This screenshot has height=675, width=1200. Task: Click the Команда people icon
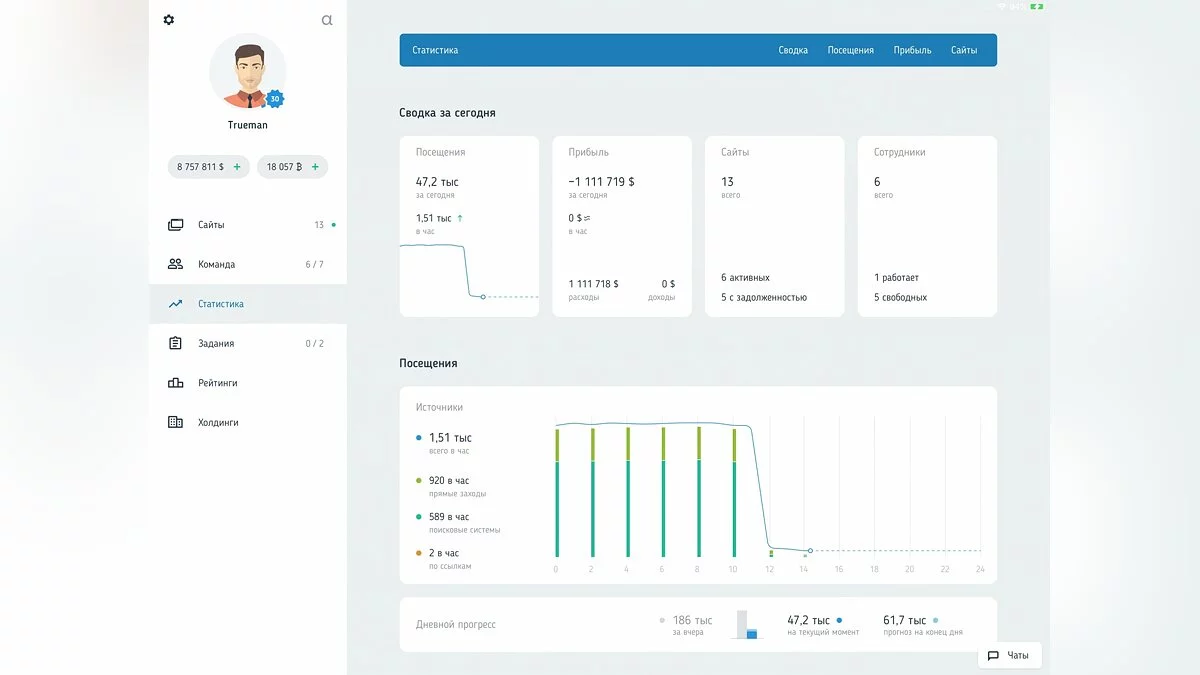pos(176,264)
